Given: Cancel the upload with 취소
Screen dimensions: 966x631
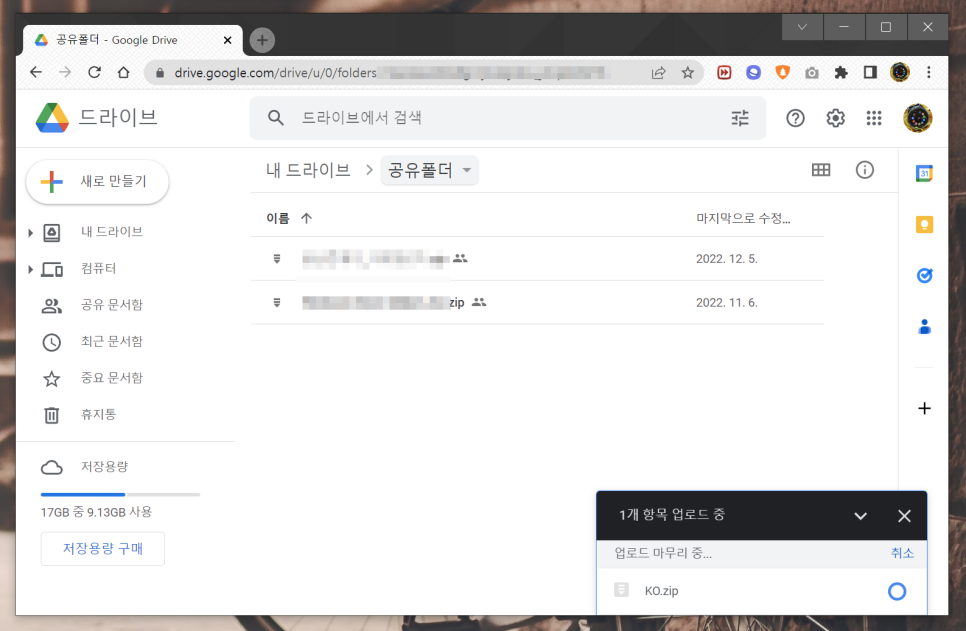Looking at the screenshot, I should (902, 553).
